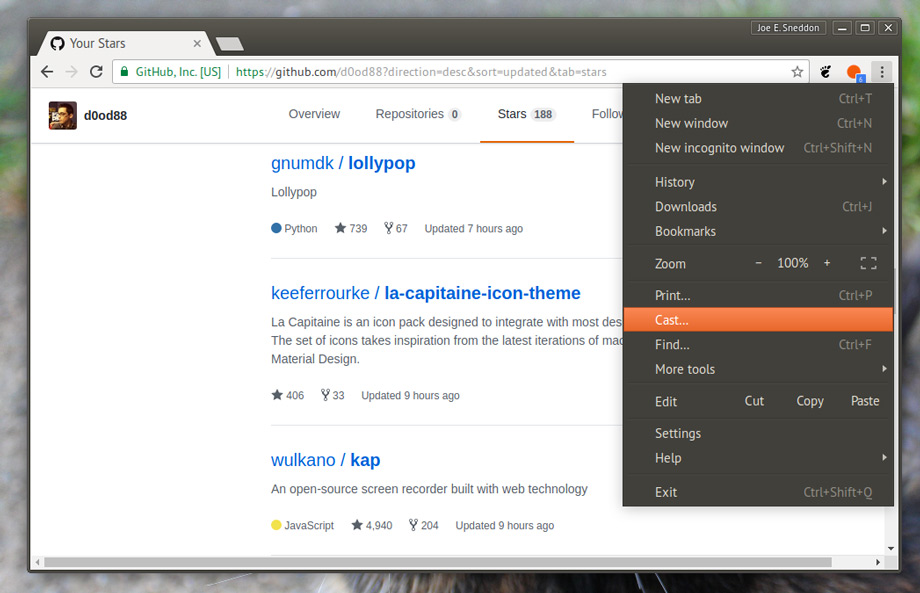Open the gnumdk / lollypop repository link
The image size is (920, 593).
[x=343, y=163]
